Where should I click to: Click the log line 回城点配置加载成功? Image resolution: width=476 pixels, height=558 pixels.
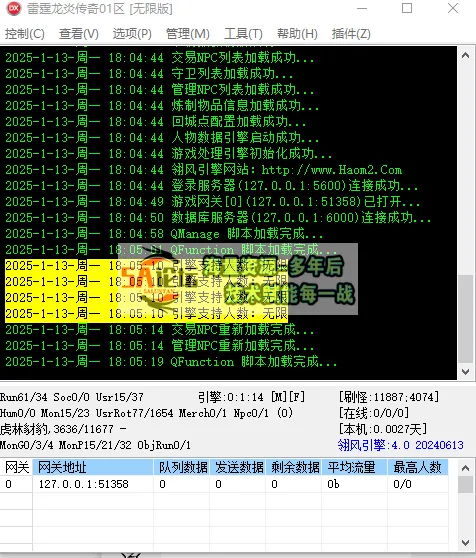[155, 122]
